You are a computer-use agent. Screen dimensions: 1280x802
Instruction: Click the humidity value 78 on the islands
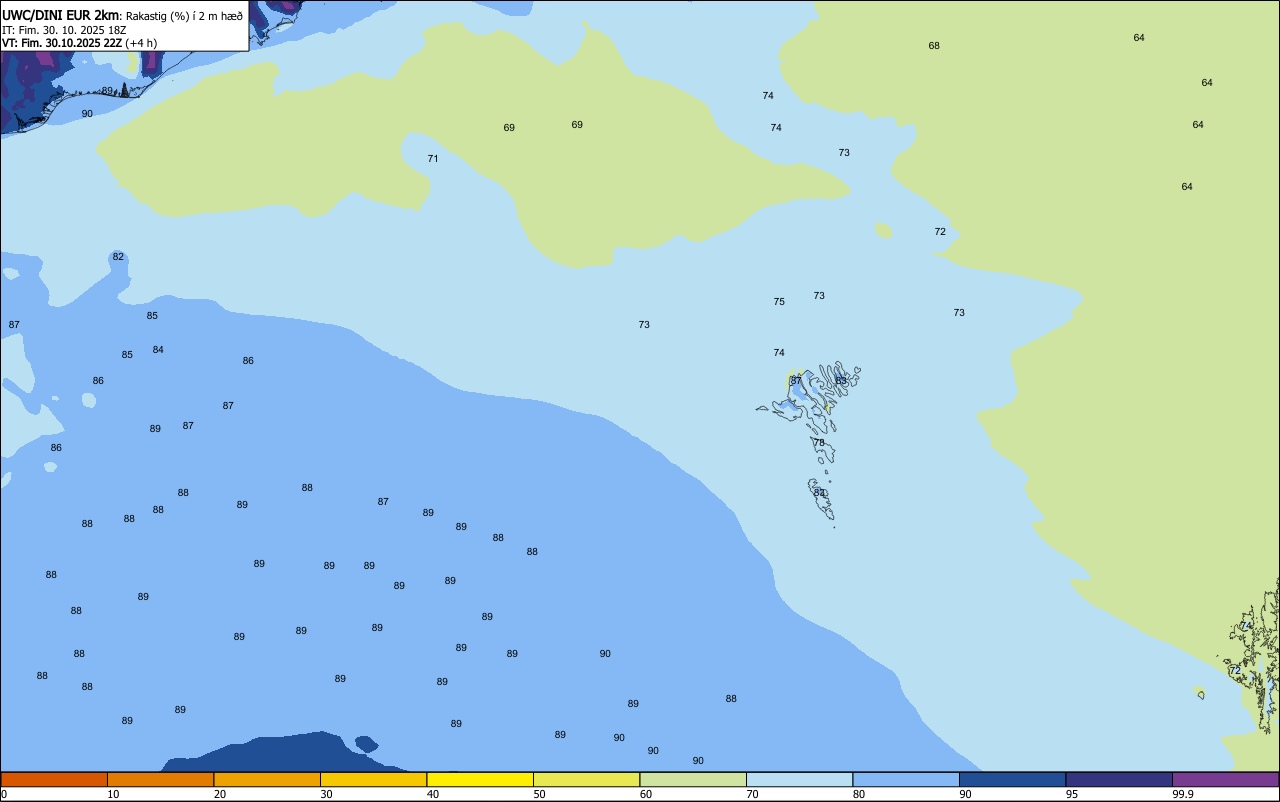pyautogui.click(x=819, y=443)
